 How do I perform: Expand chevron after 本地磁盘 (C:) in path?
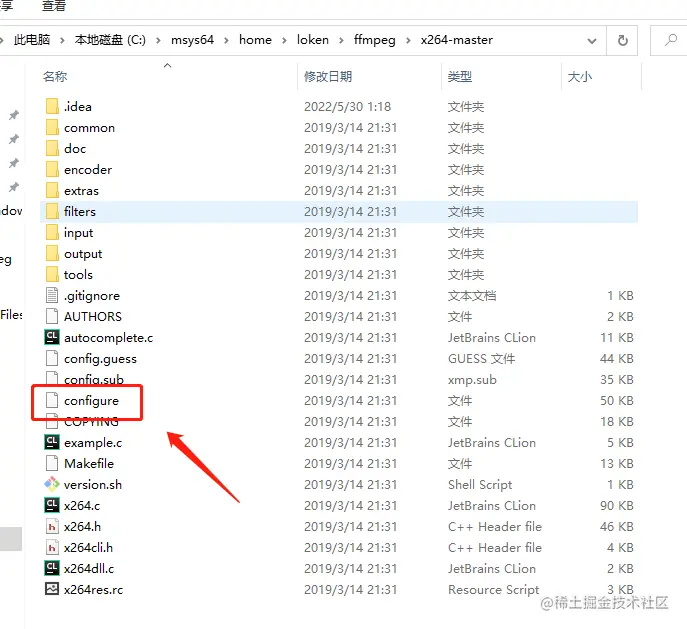(158, 41)
